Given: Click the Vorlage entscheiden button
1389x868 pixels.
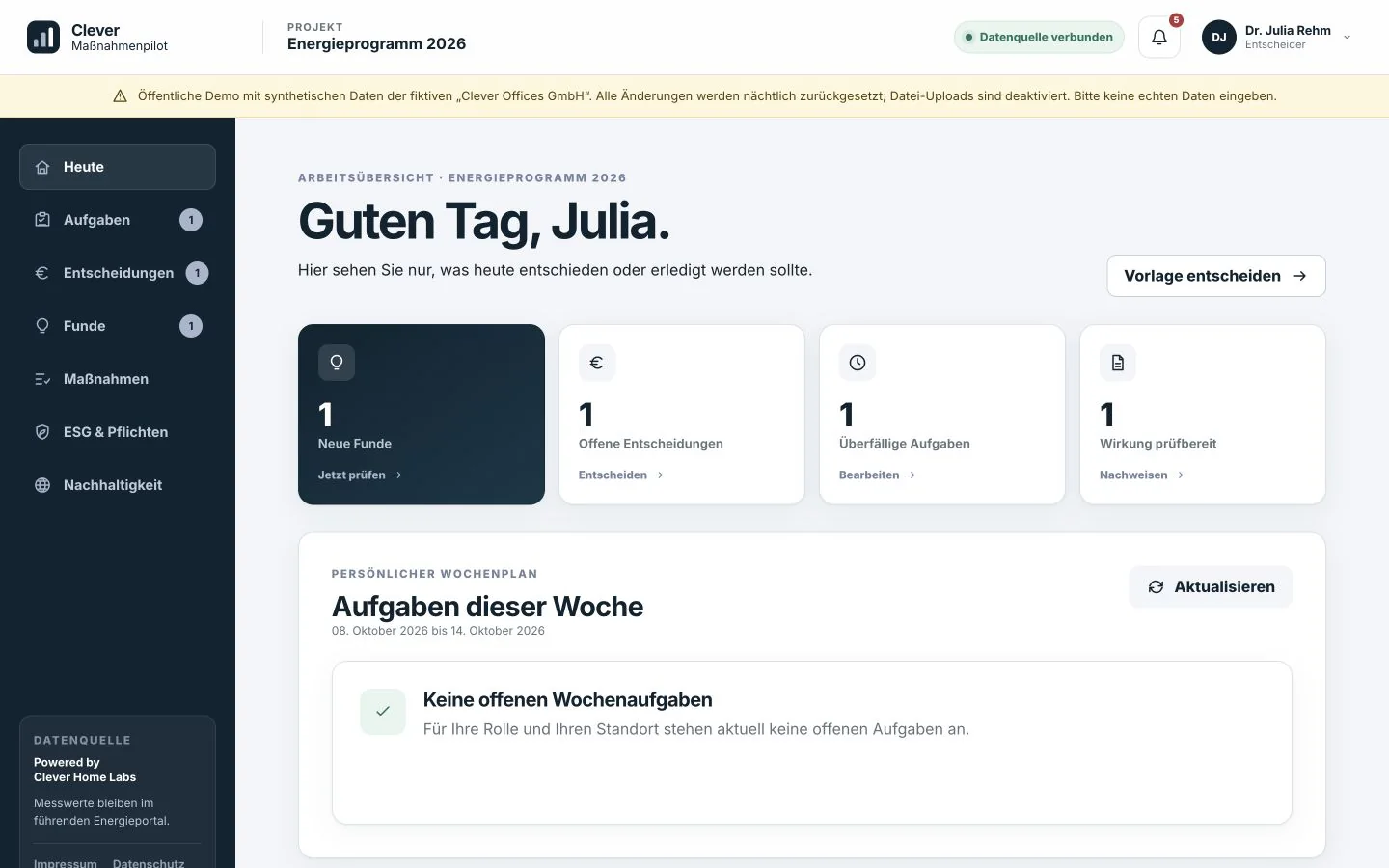Looking at the screenshot, I should [1216, 276].
